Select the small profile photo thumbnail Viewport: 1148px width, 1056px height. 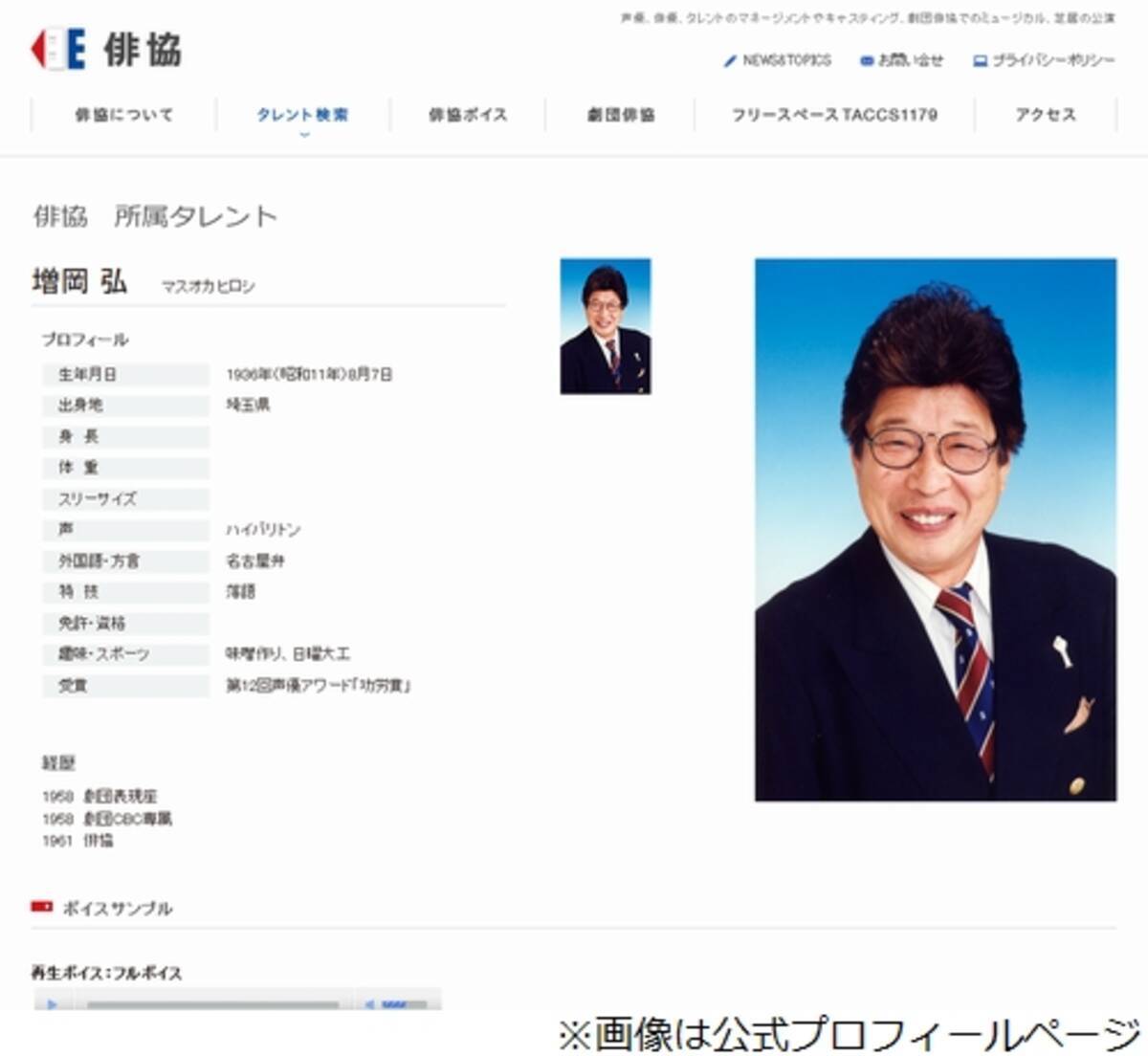[605, 326]
